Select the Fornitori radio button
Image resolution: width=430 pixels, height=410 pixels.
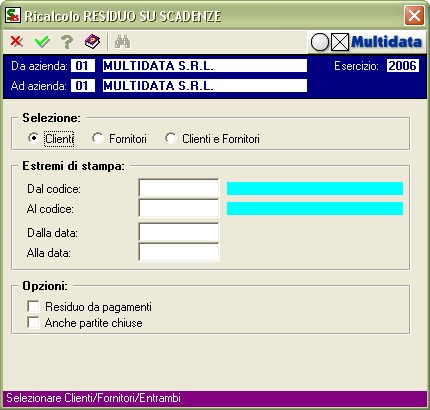click(98, 138)
